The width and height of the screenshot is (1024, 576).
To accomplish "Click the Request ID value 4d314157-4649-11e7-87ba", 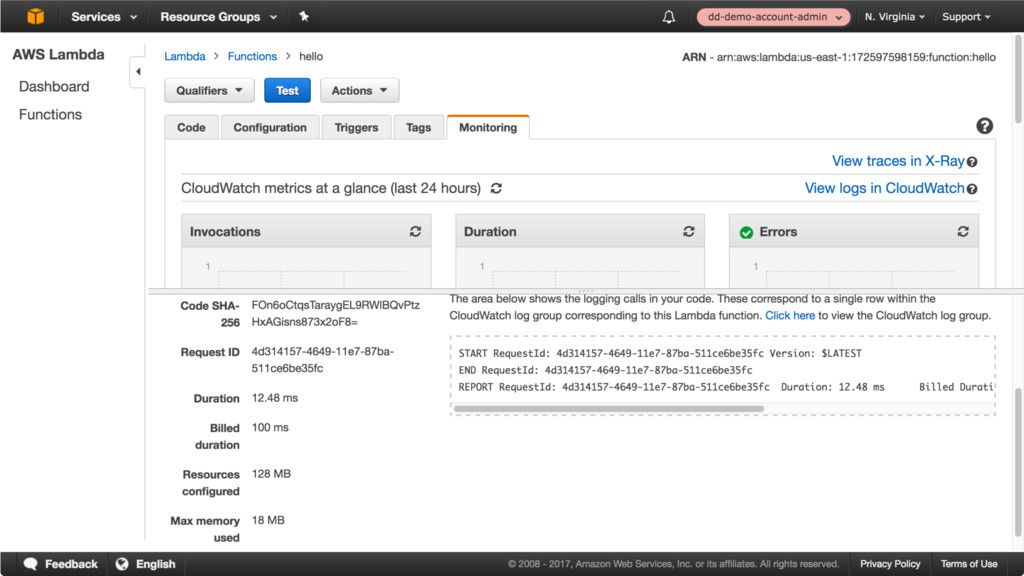I will click(x=323, y=360).
